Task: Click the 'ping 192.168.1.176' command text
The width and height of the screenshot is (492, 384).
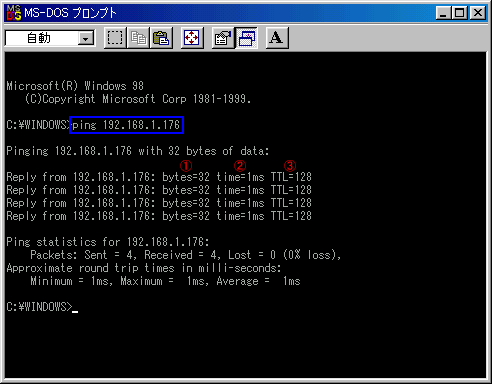Action: pyautogui.click(x=126, y=125)
